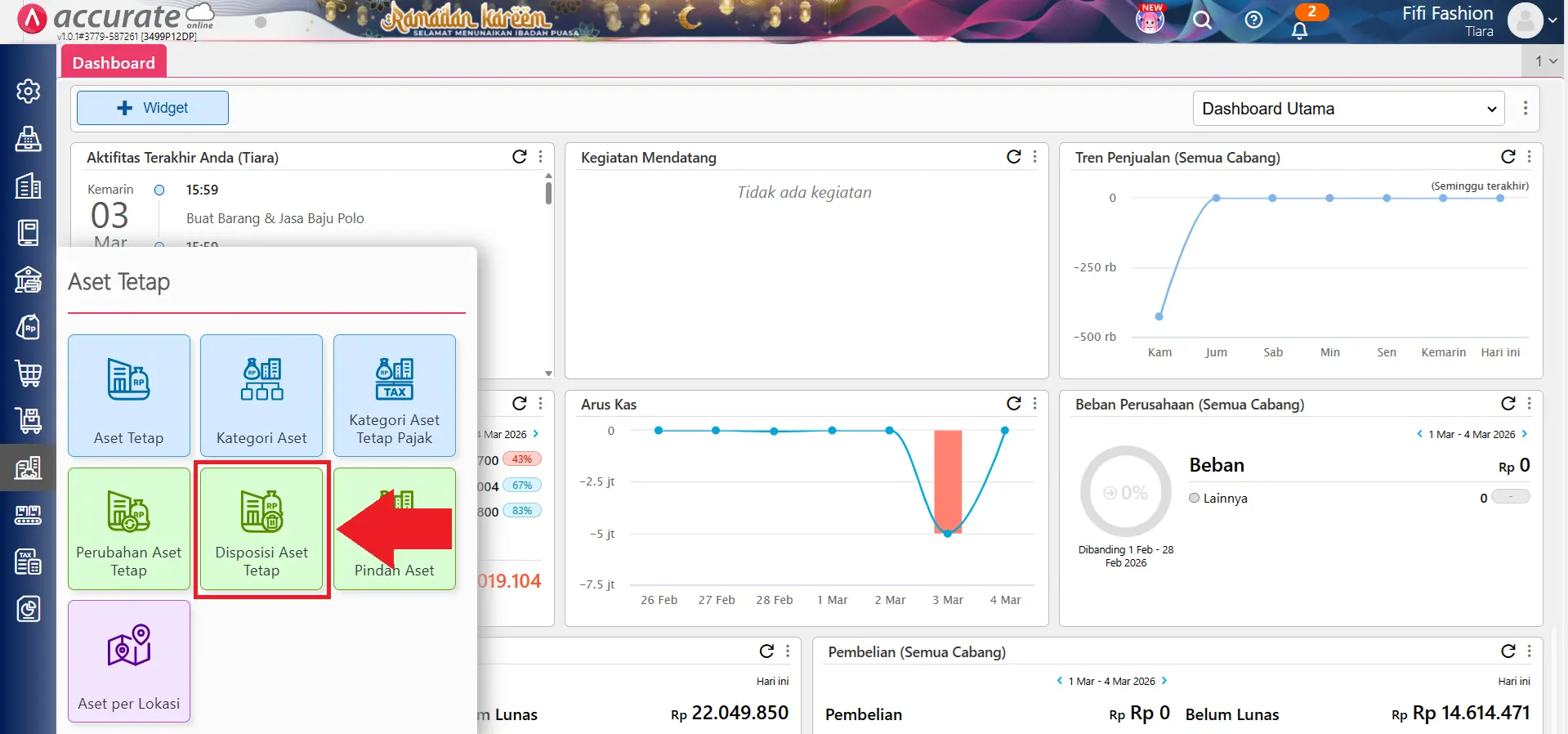
Task: Expand the user profile dropdown arrow
Action: pos(1552,20)
